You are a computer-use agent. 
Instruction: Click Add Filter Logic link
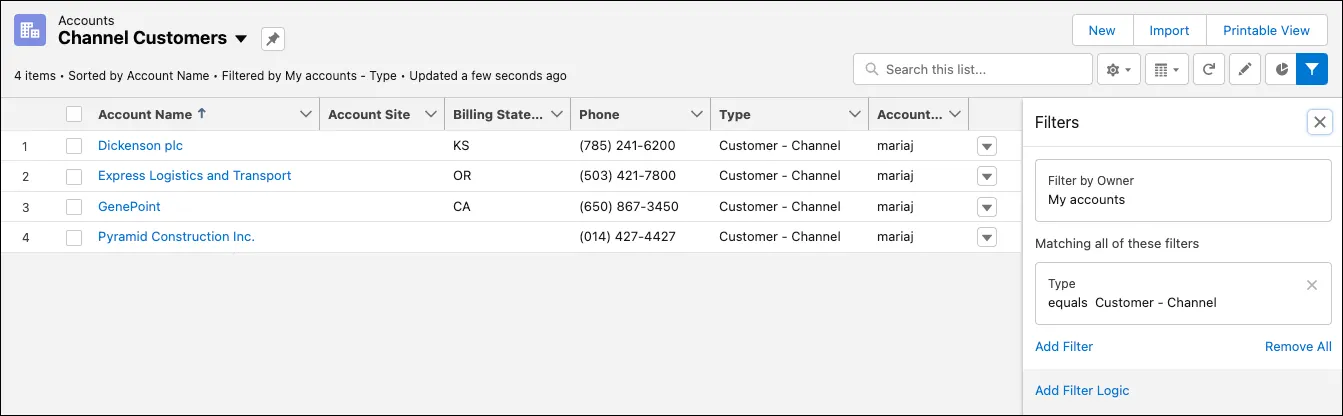coord(1082,391)
